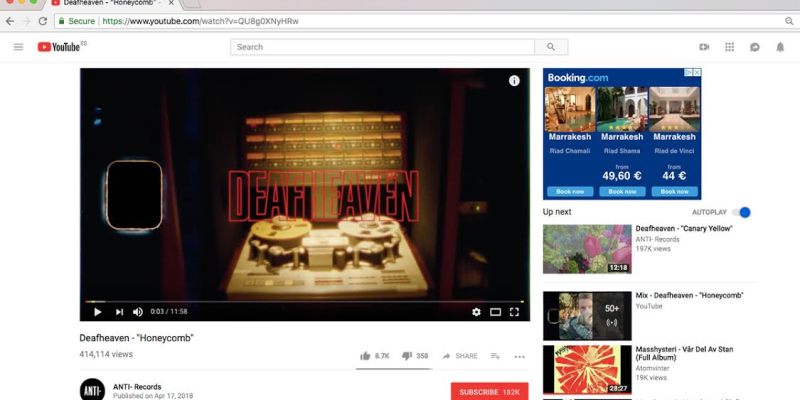Add video to playlist icon

(495, 356)
